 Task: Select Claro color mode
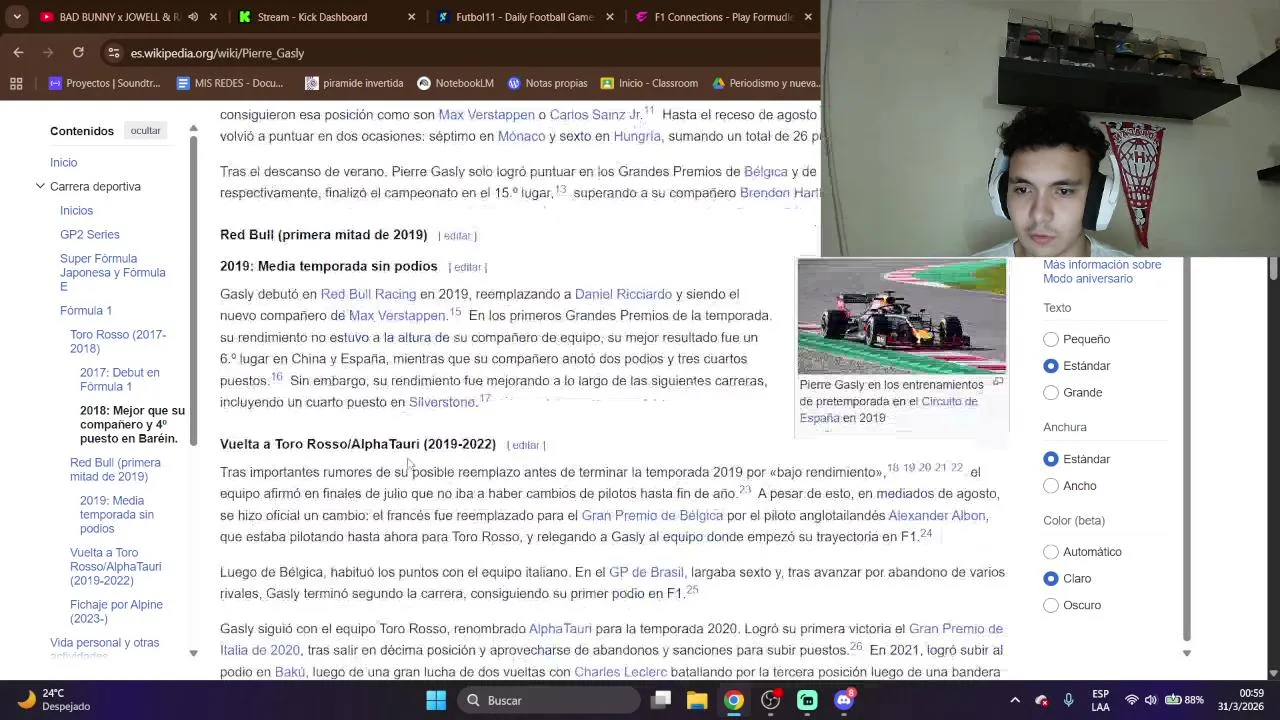[1051, 579]
